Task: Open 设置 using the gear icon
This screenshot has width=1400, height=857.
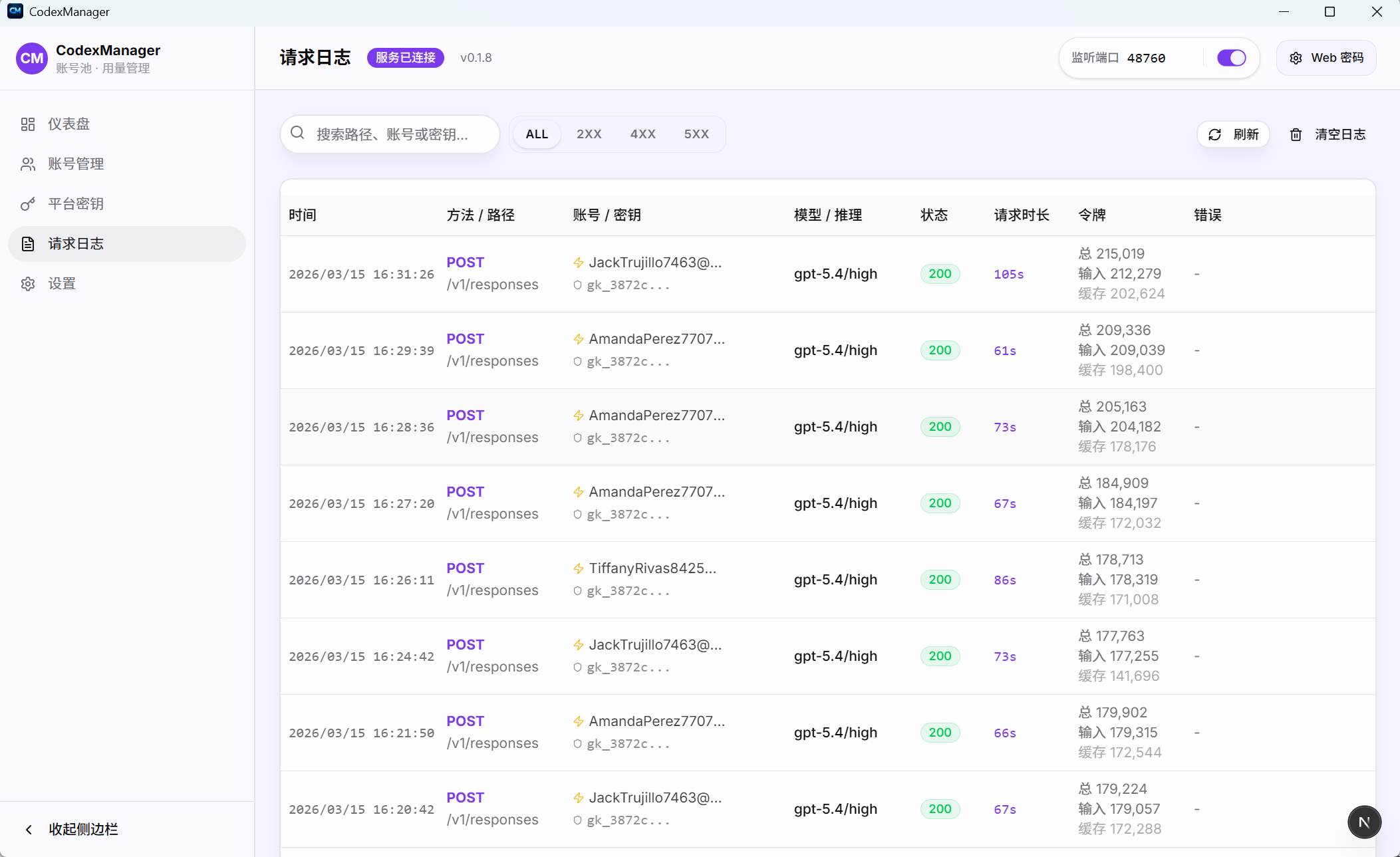Action: [28, 283]
